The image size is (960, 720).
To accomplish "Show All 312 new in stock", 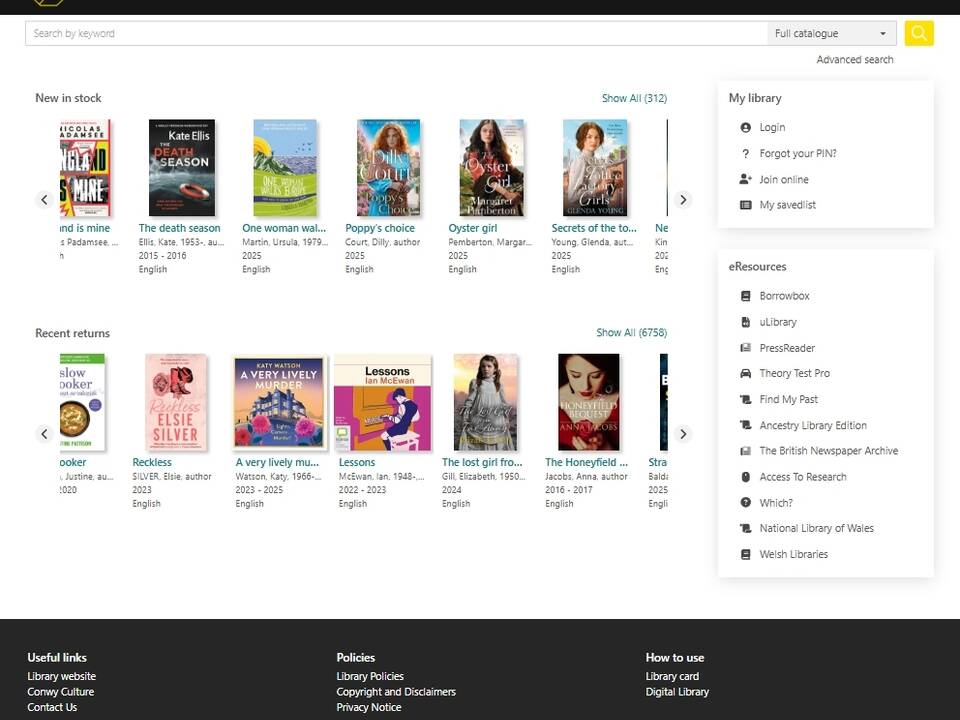I will coord(634,98).
